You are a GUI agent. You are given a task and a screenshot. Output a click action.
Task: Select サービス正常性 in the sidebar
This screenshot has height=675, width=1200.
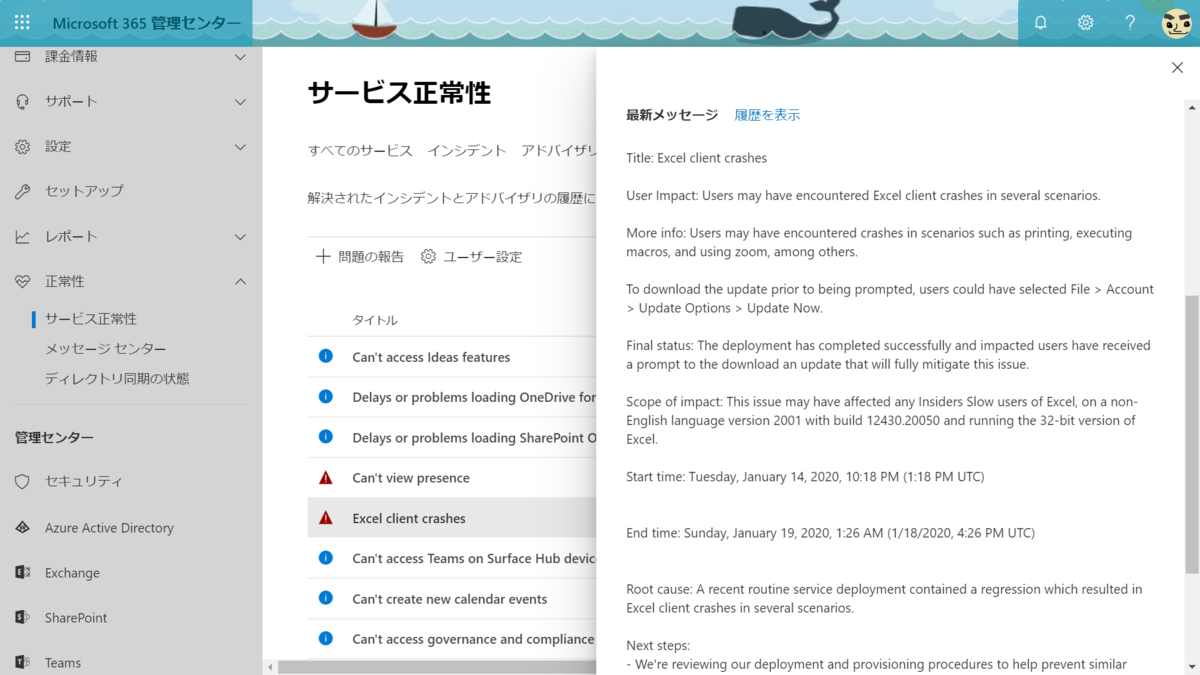(91, 319)
